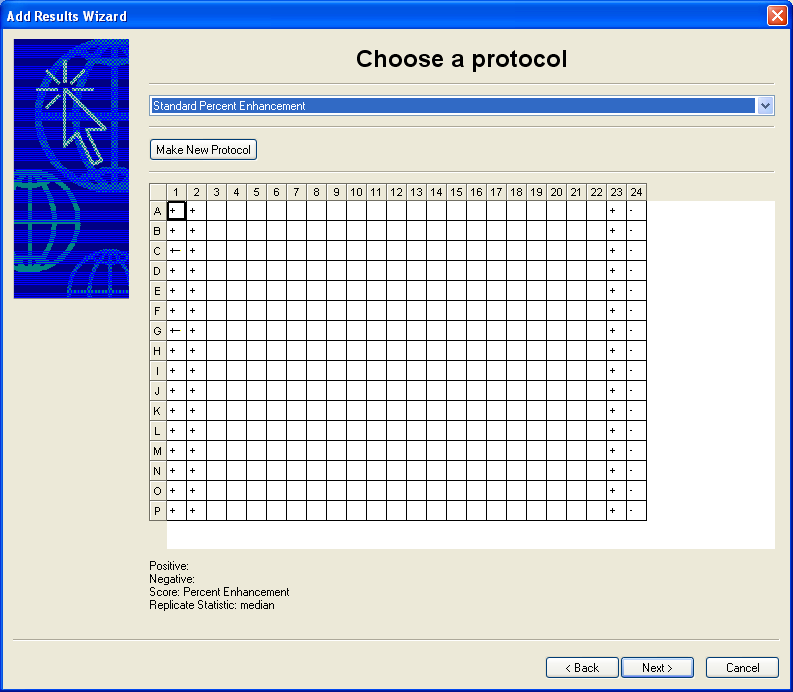This screenshot has width=793, height=692.
Task: Click the plus marker in well P2
Action: coord(196,511)
